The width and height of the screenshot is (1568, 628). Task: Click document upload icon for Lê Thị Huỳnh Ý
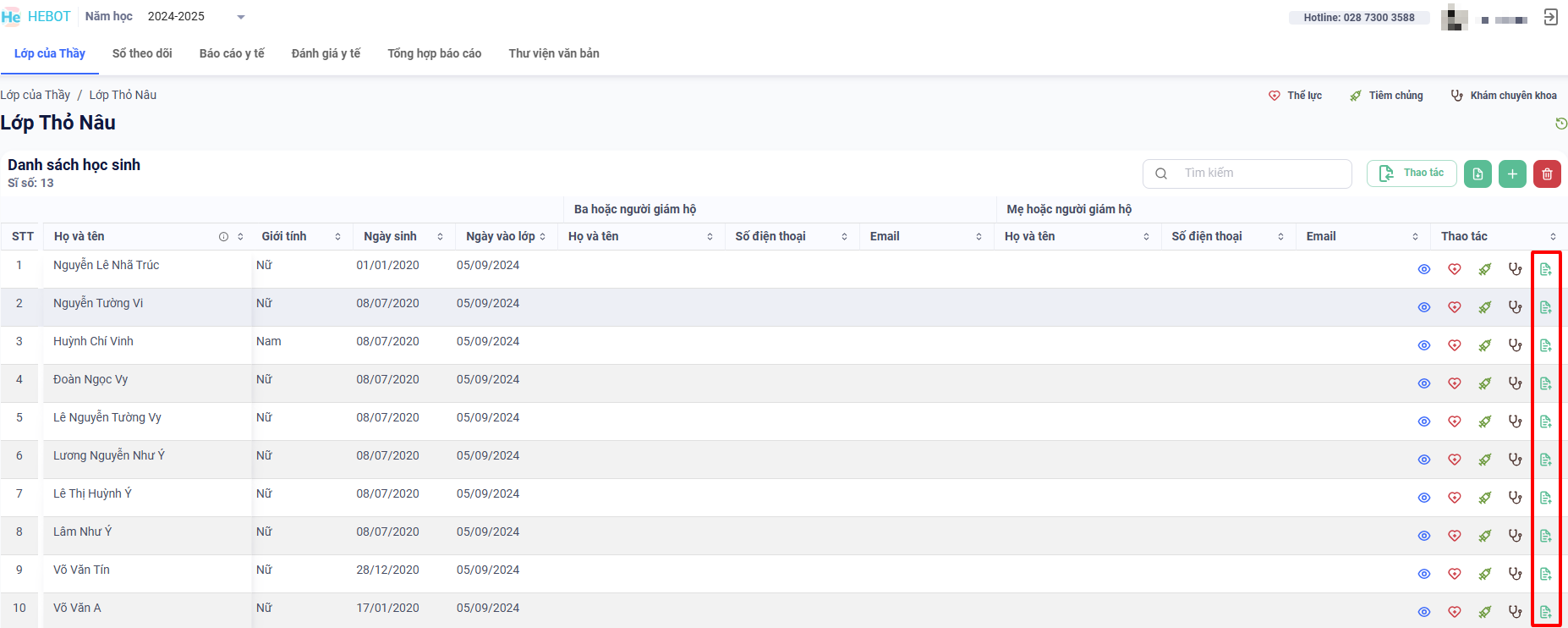click(1546, 498)
